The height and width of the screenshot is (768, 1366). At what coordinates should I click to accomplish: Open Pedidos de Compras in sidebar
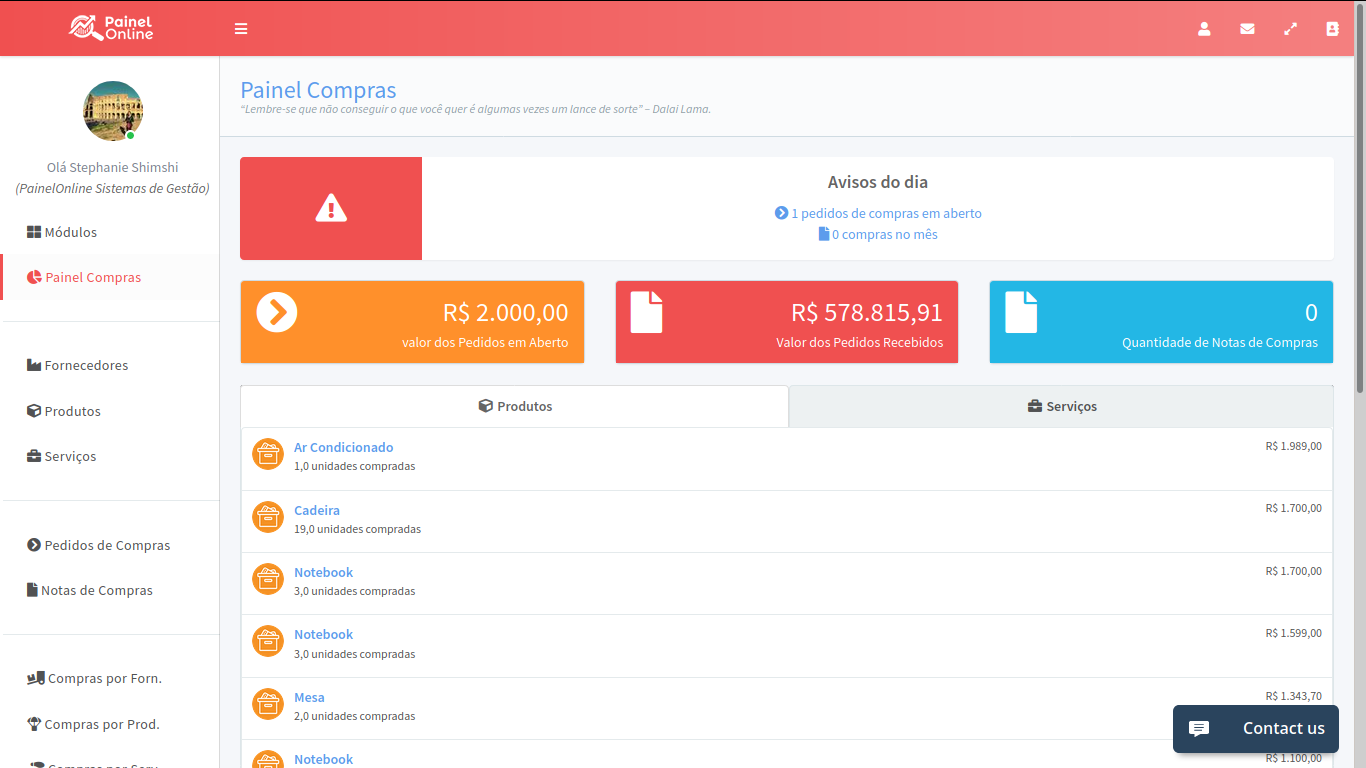point(107,545)
